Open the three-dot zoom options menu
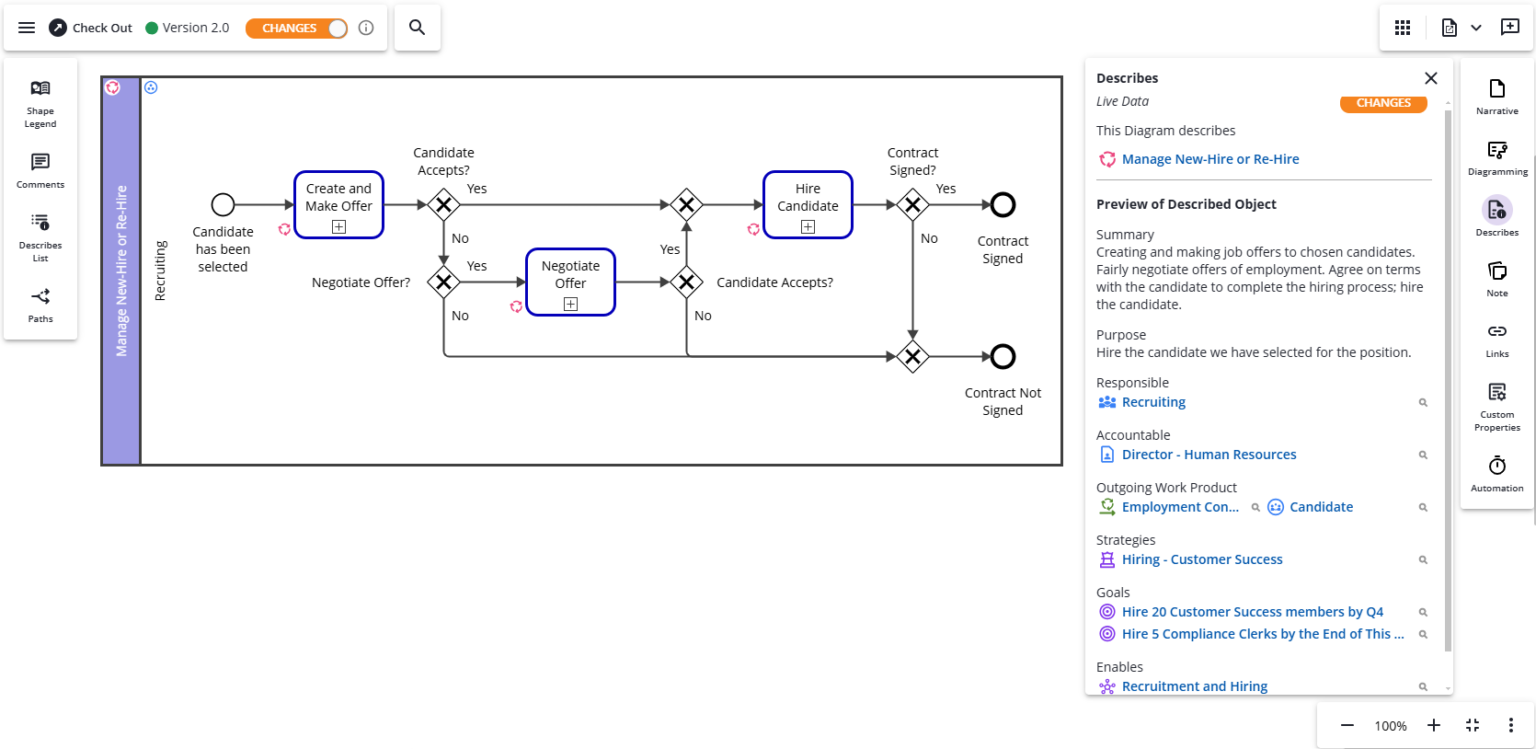Image resolution: width=1536 pixels, height=749 pixels. (x=1510, y=725)
